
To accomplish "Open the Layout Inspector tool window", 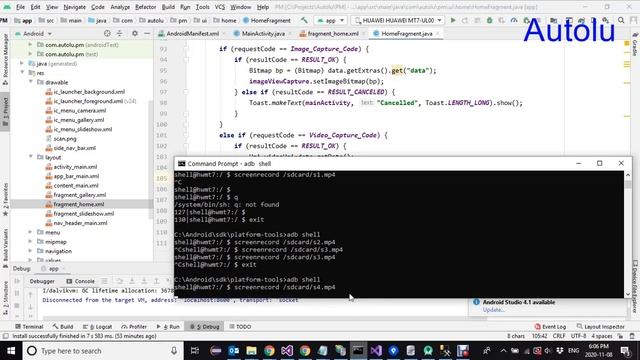I will pyautogui.click(x=600, y=327).
